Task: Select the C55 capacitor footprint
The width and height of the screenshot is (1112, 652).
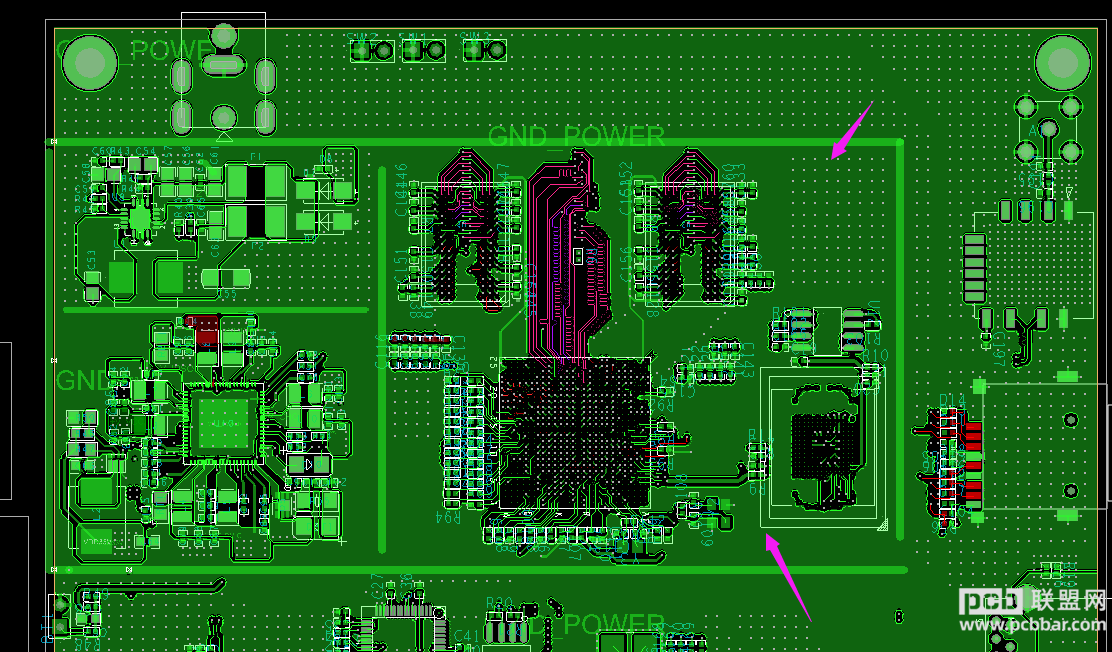Action: pyautogui.click(x=226, y=279)
